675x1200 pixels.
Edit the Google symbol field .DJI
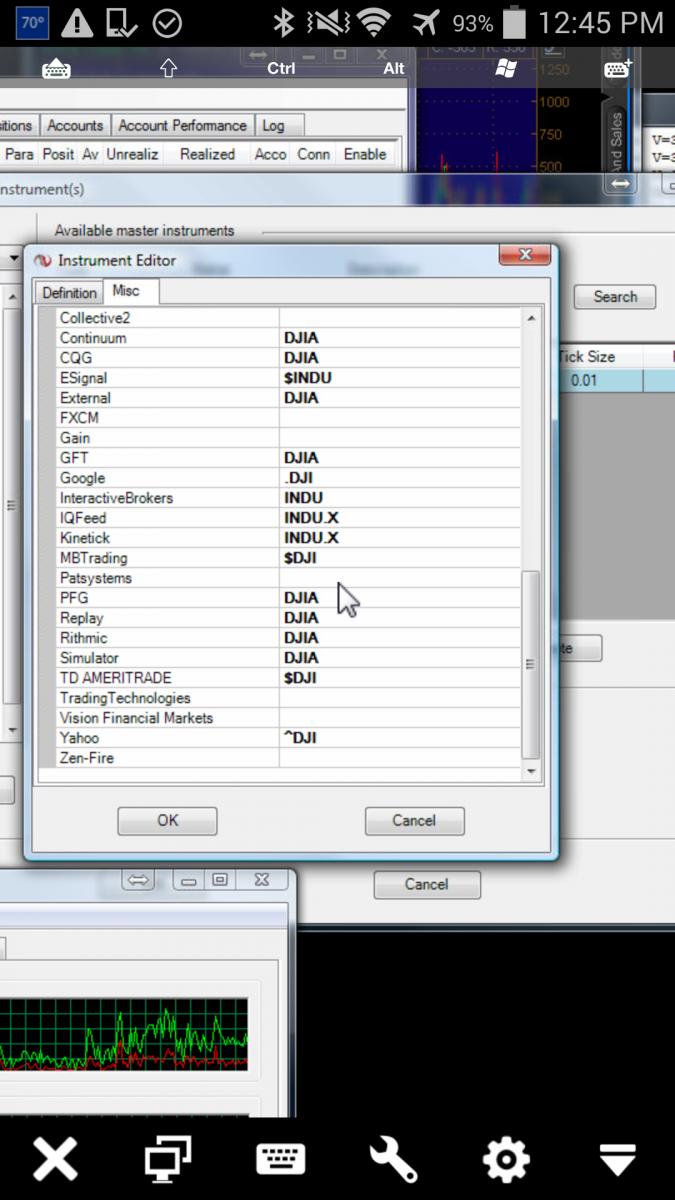click(400, 478)
